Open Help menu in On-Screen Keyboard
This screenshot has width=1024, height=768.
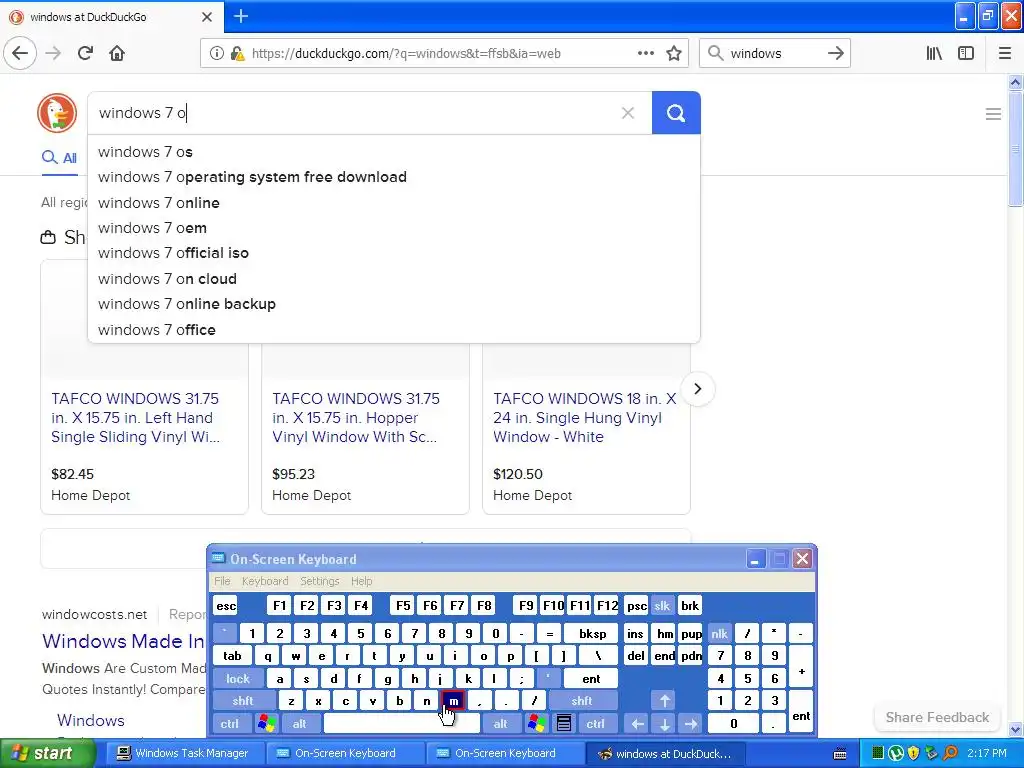pyautogui.click(x=361, y=581)
